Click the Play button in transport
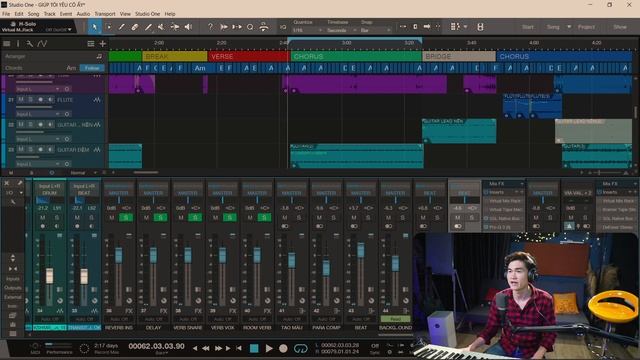 point(269,348)
